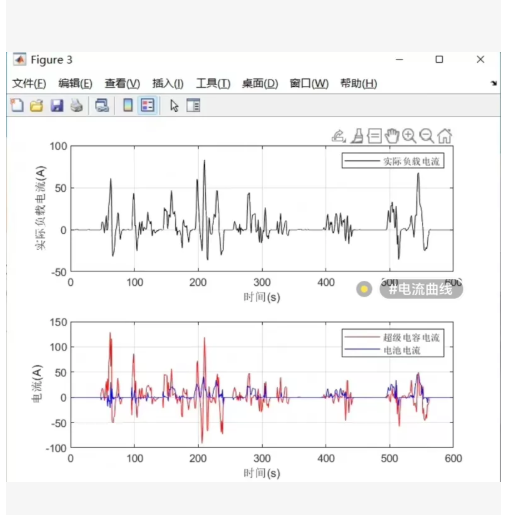Minimize the Figure 3 window
Image resolution: width=518 pixels, height=515 pixels.
click(399, 60)
